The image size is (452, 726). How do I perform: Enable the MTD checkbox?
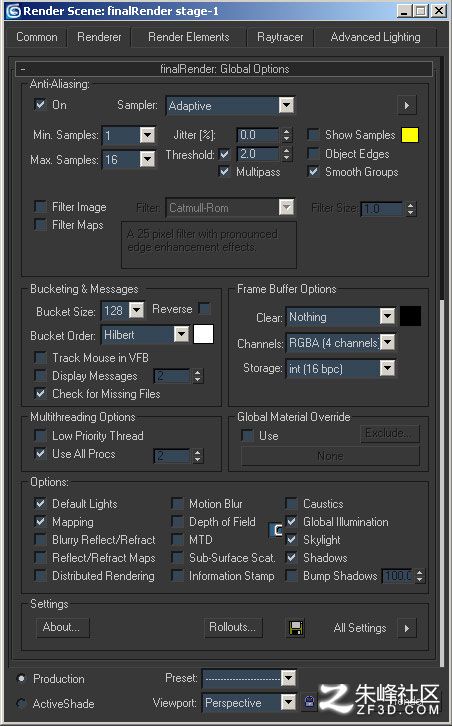(x=177, y=539)
